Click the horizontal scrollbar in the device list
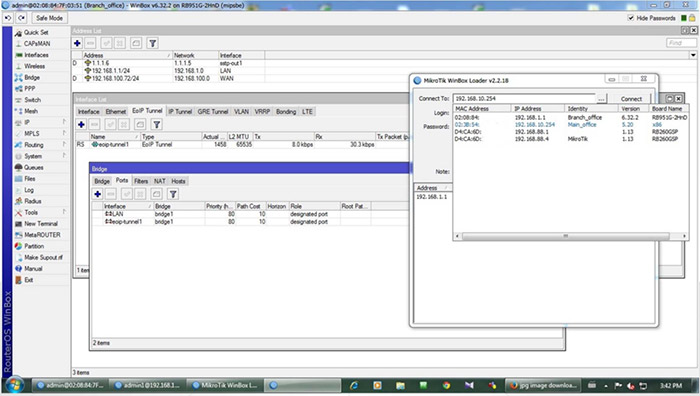Viewport: 700px width, 396px height. (x=566, y=236)
